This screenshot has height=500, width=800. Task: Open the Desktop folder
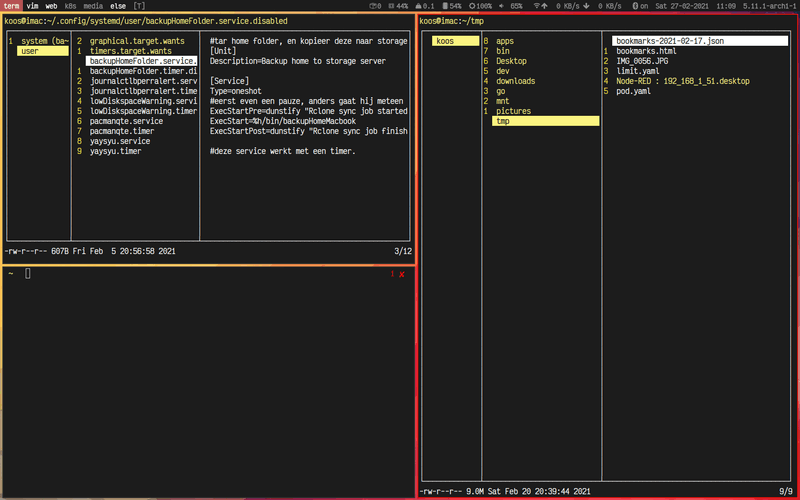[x=511, y=61]
